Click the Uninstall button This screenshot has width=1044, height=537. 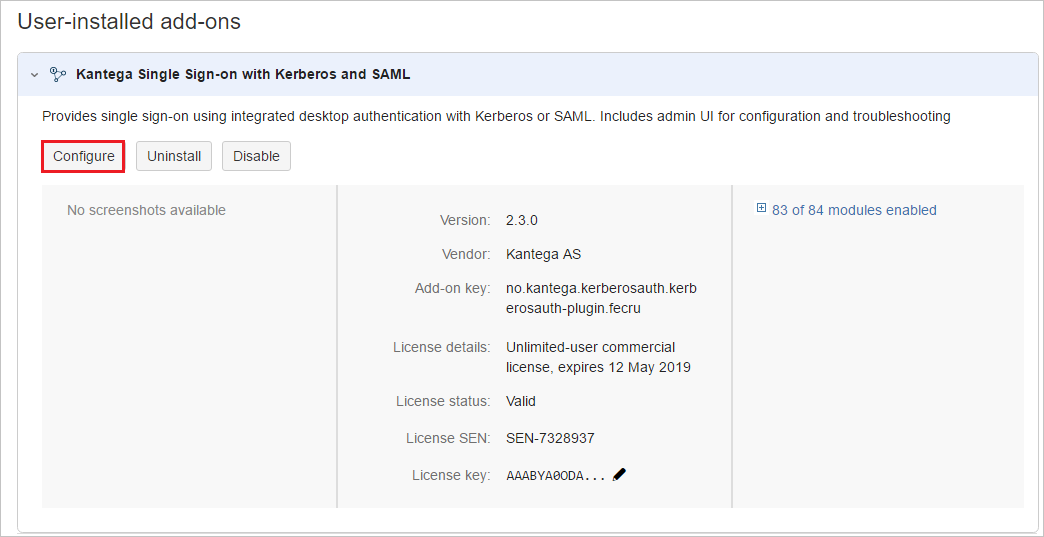[x=174, y=156]
